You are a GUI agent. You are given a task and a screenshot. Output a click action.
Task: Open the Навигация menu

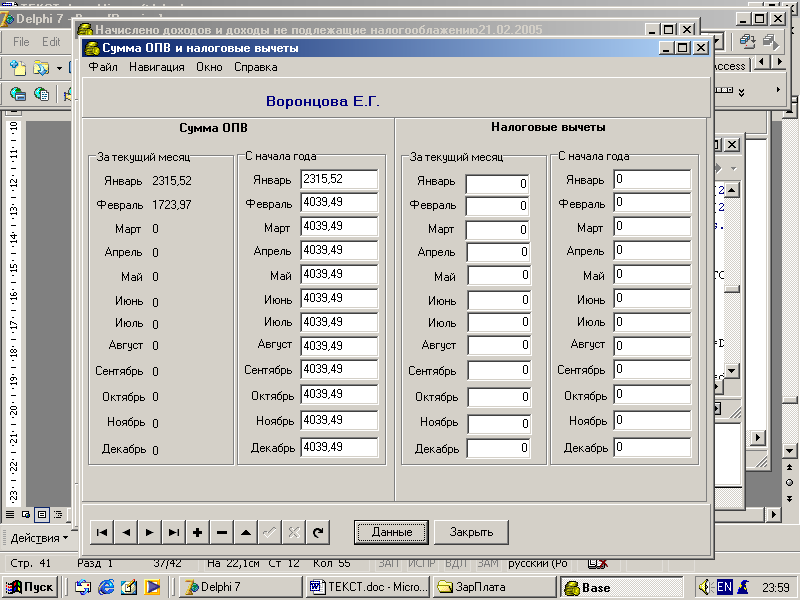click(x=156, y=67)
